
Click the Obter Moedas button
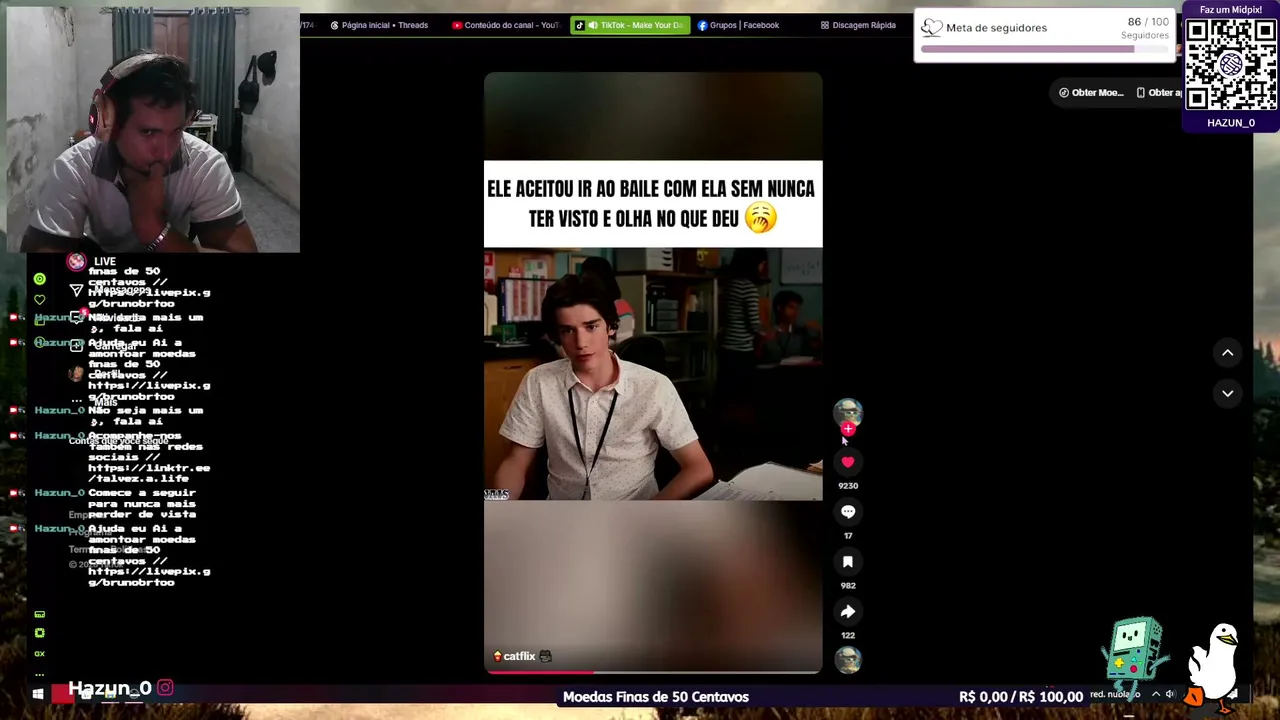[x=1091, y=93]
